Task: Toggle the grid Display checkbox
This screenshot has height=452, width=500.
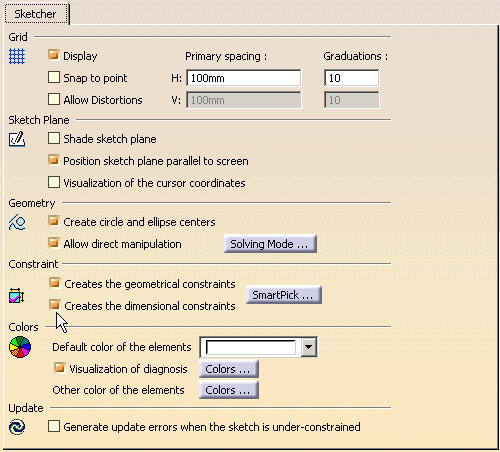Action: (54, 55)
